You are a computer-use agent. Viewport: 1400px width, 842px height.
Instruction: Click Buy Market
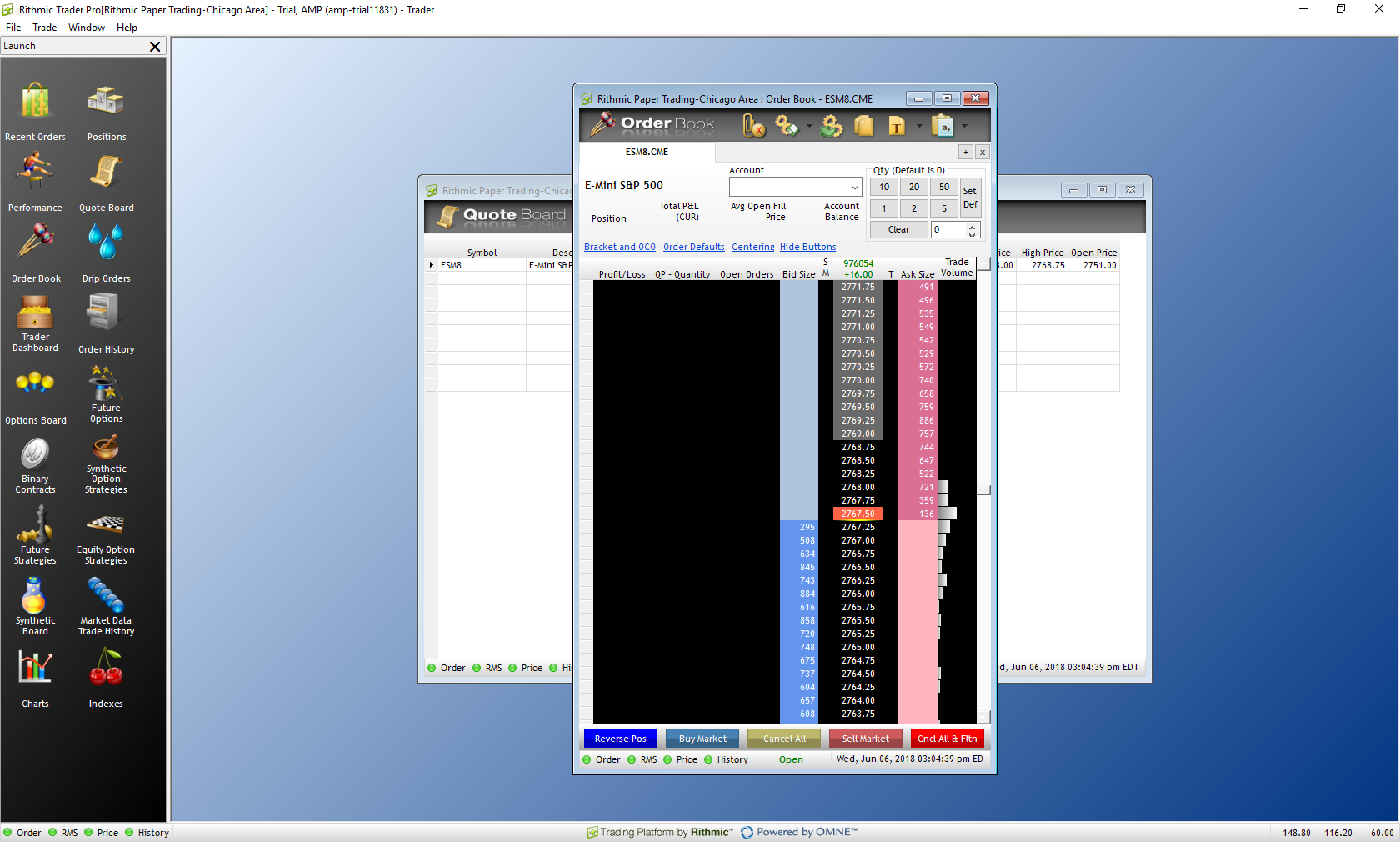click(702, 739)
